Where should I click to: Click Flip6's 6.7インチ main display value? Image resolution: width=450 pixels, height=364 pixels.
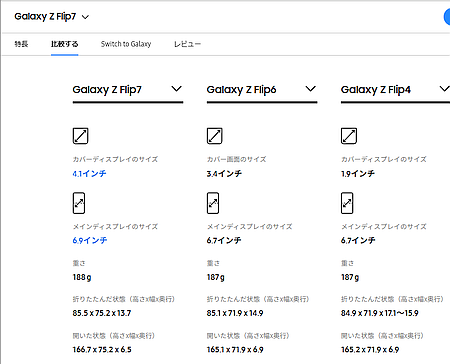tap(224, 240)
